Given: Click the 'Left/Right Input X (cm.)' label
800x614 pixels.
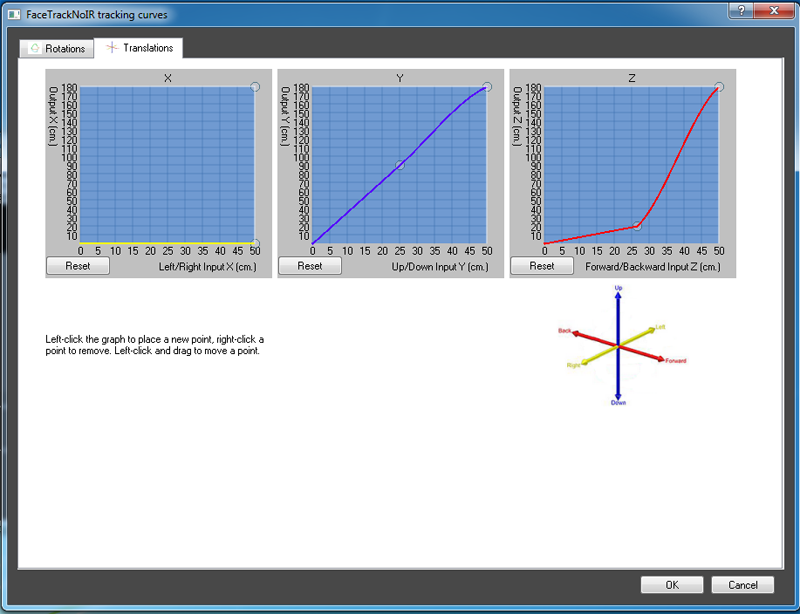Looking at the screenshot, I should pos(208,266).
